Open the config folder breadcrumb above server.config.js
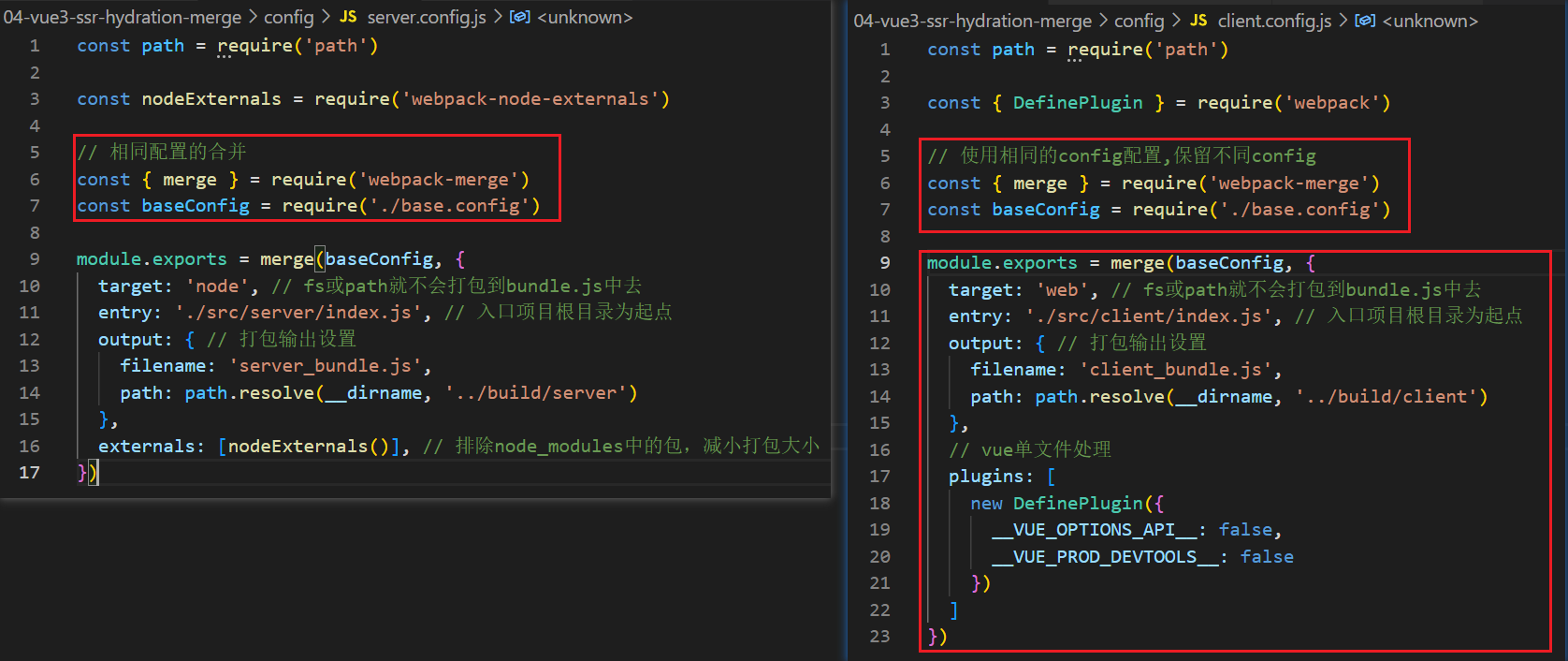 point(288,17)
